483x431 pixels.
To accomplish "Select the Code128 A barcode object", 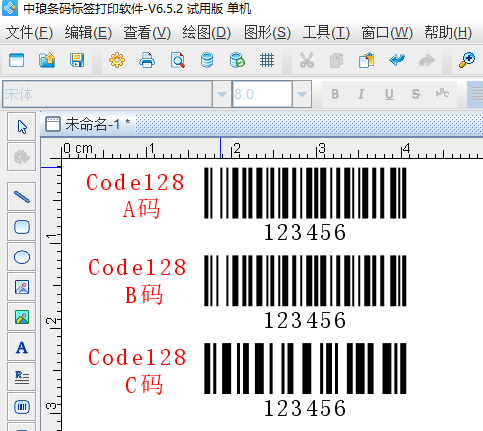I will (305, 204).
